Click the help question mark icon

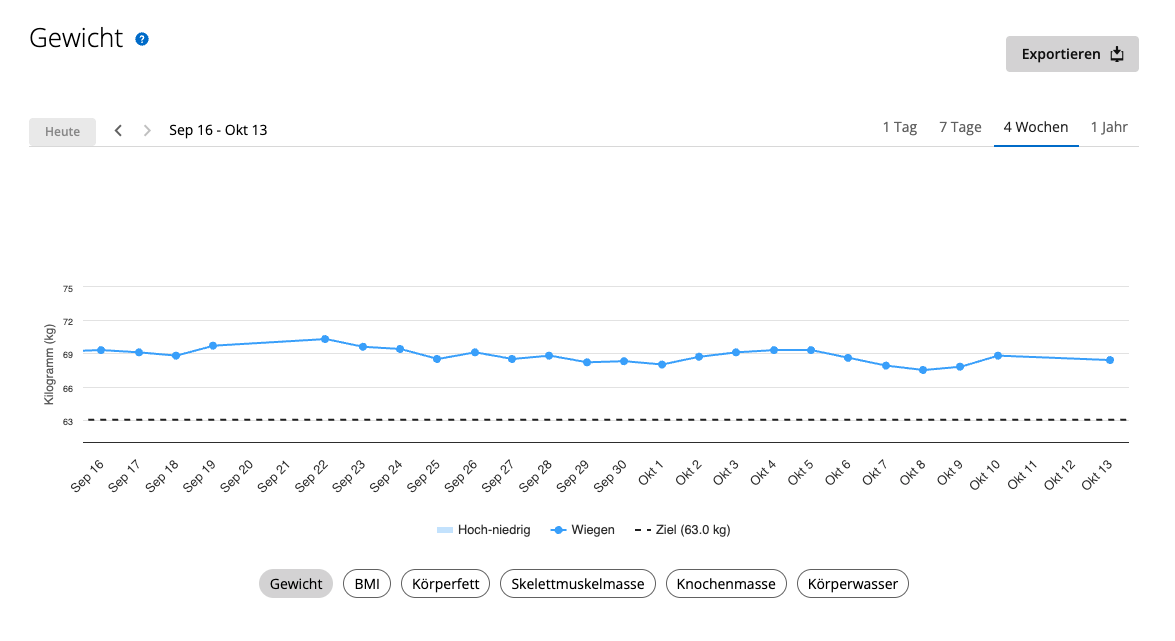[142, 39]
